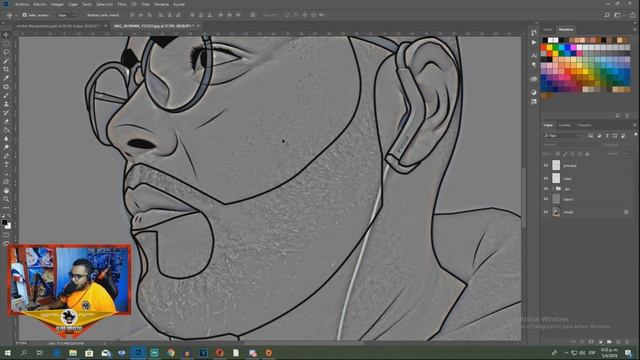Switch to the Color tab

coord(548,29)
